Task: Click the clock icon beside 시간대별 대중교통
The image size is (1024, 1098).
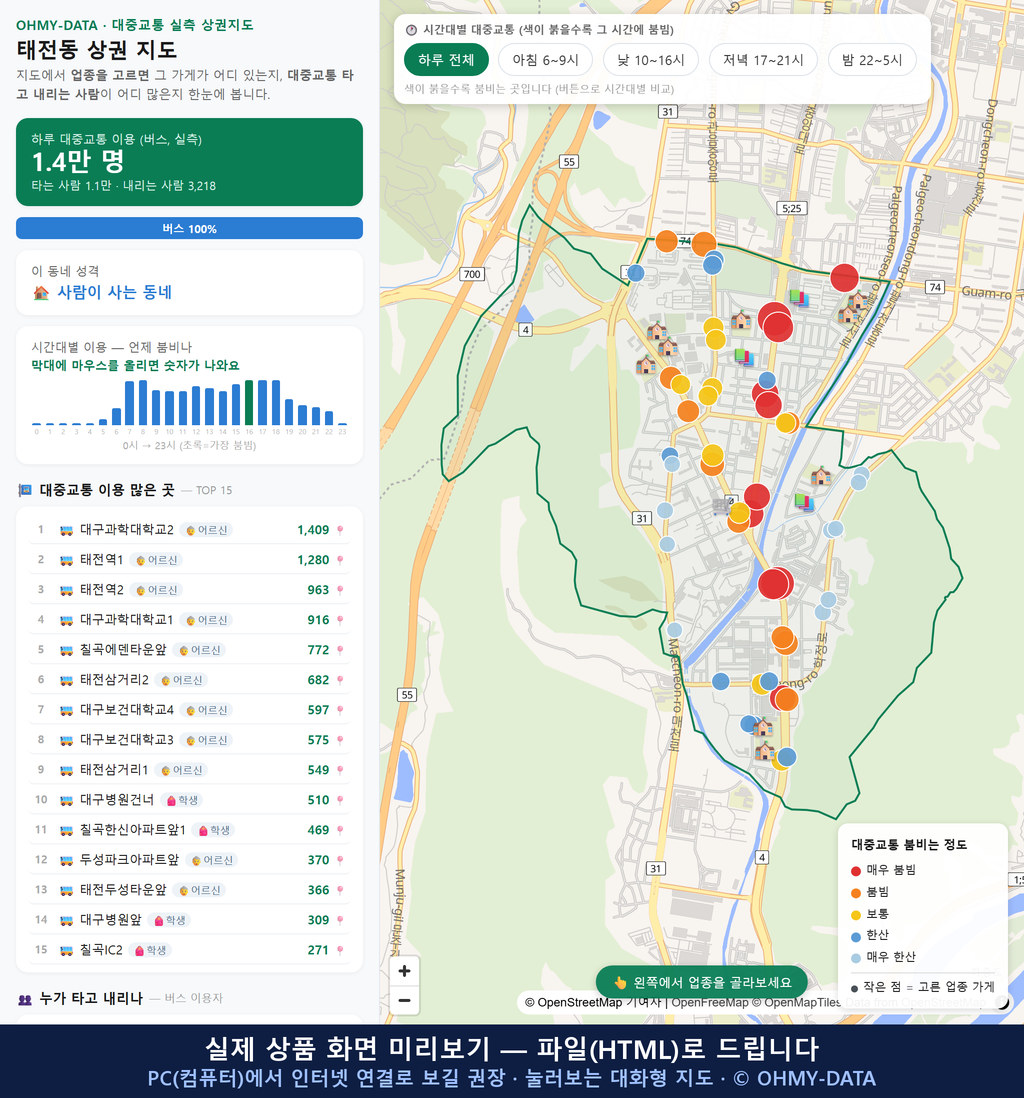Action: [x=411, y=30]
